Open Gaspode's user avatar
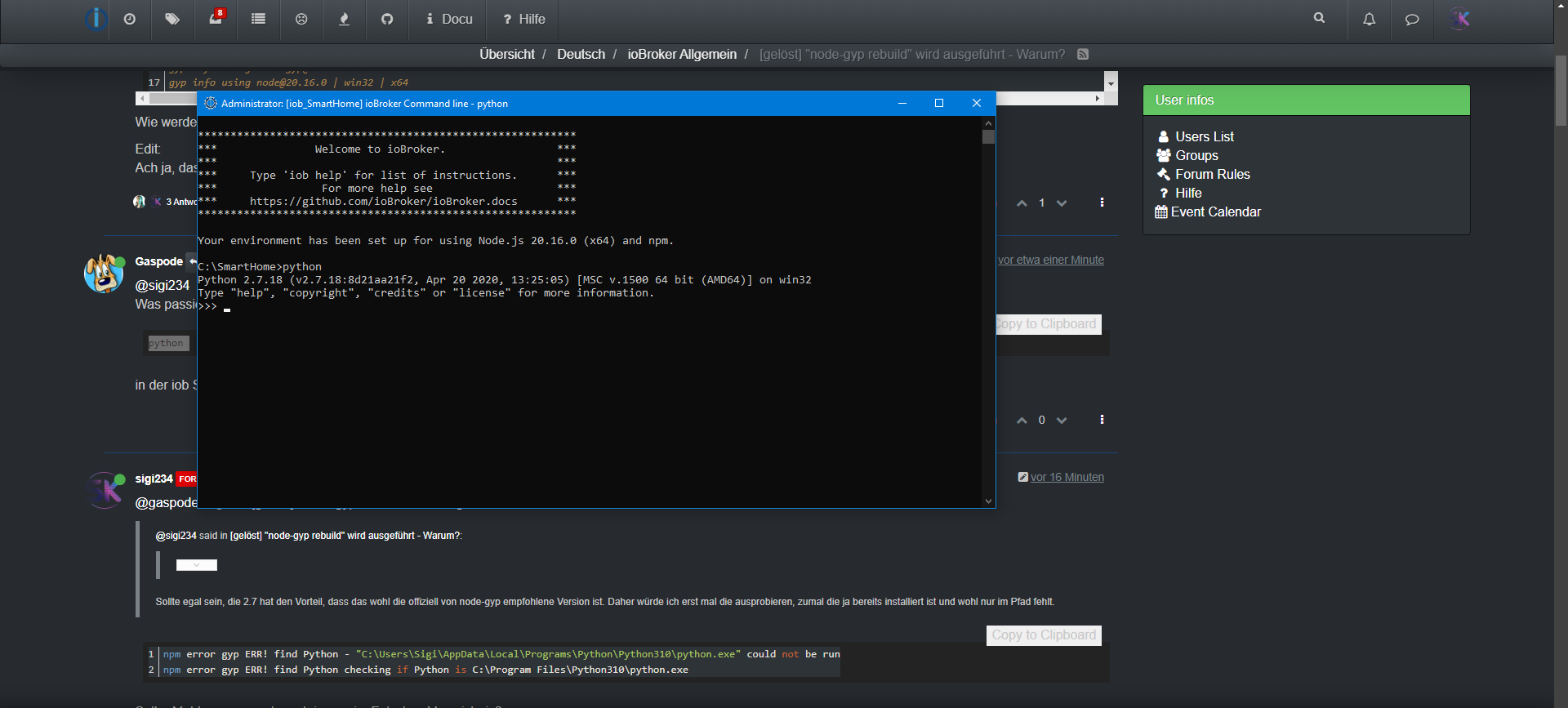1568x708 pixels. [x=105, y=274]
